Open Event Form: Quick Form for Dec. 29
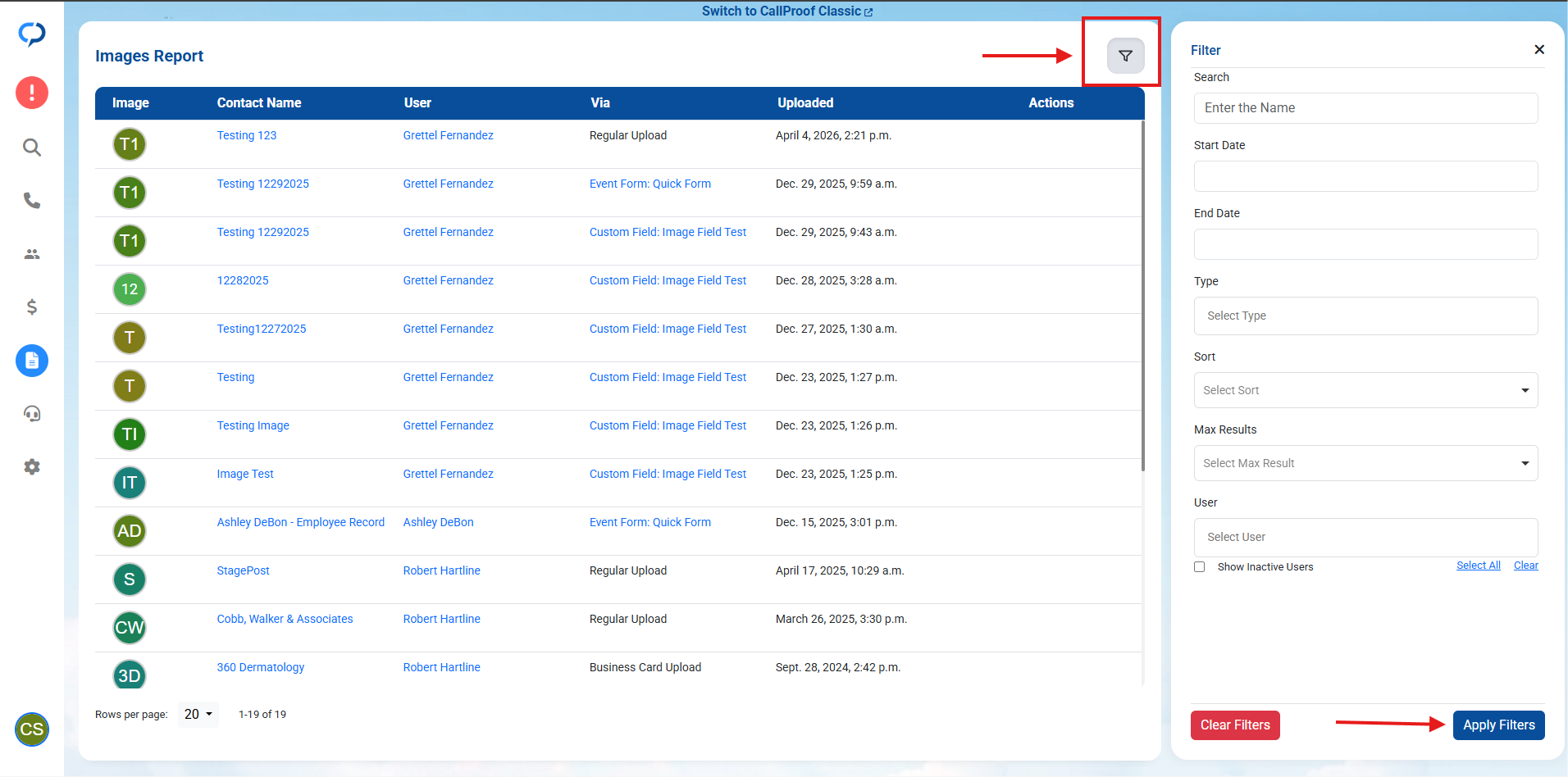Screen dimensions: 1568x777 pos(650,184)
